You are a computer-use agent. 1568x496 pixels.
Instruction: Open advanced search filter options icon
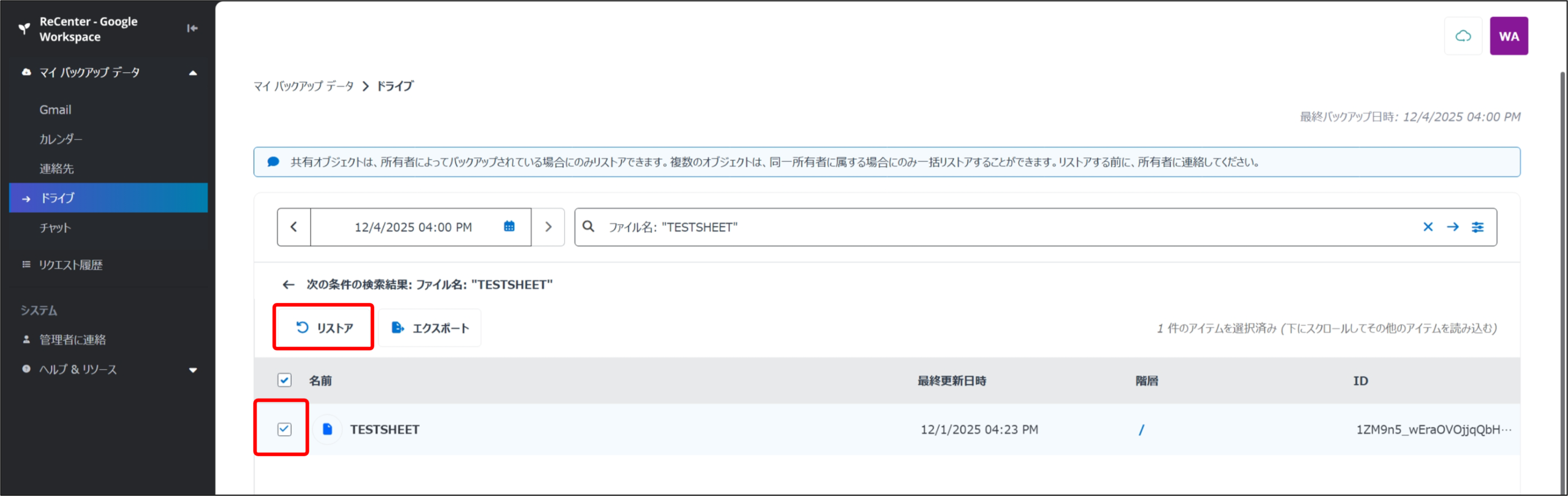(x=1478, y=227)
